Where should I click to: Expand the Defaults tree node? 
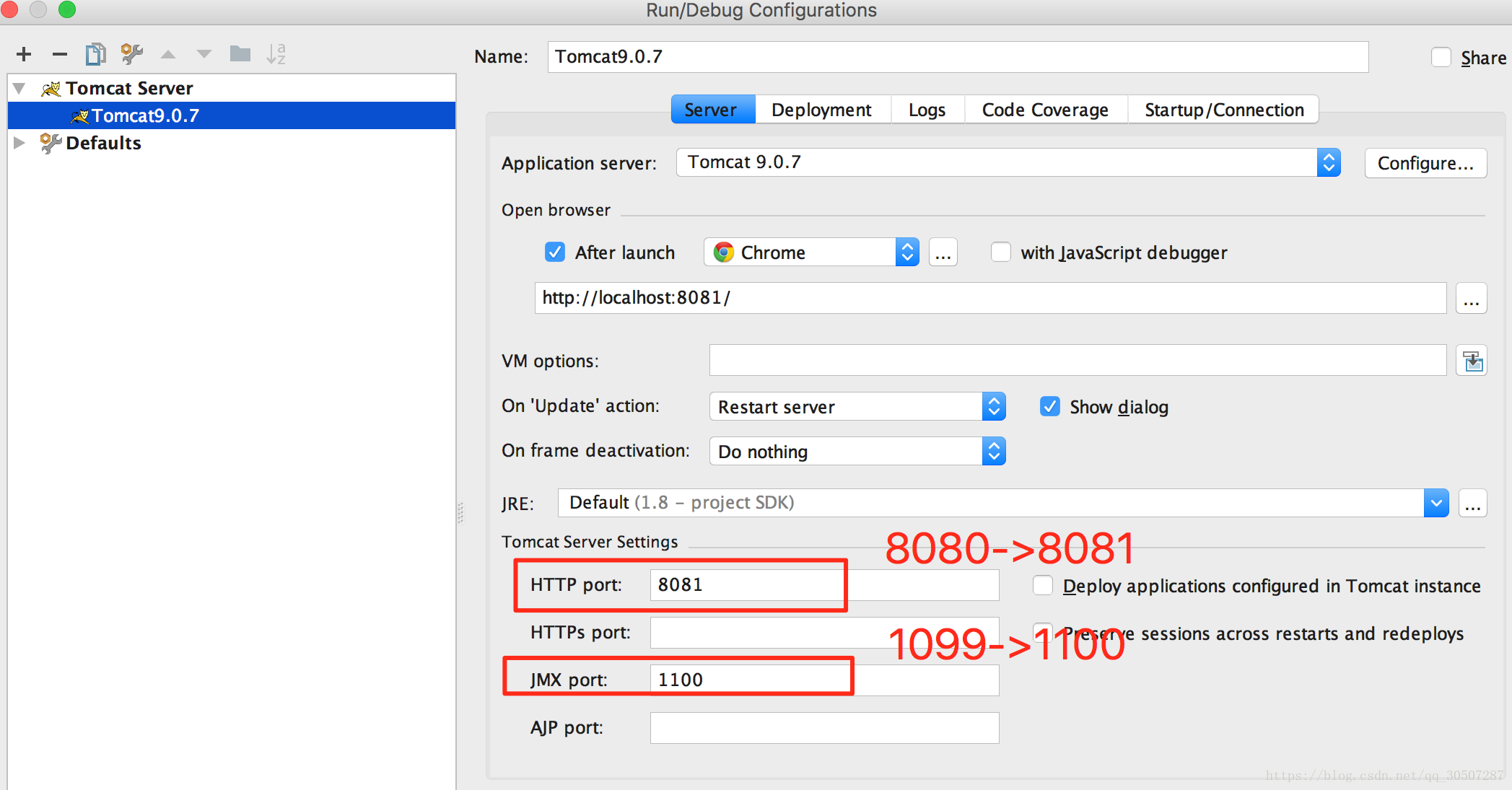point(19,143)
